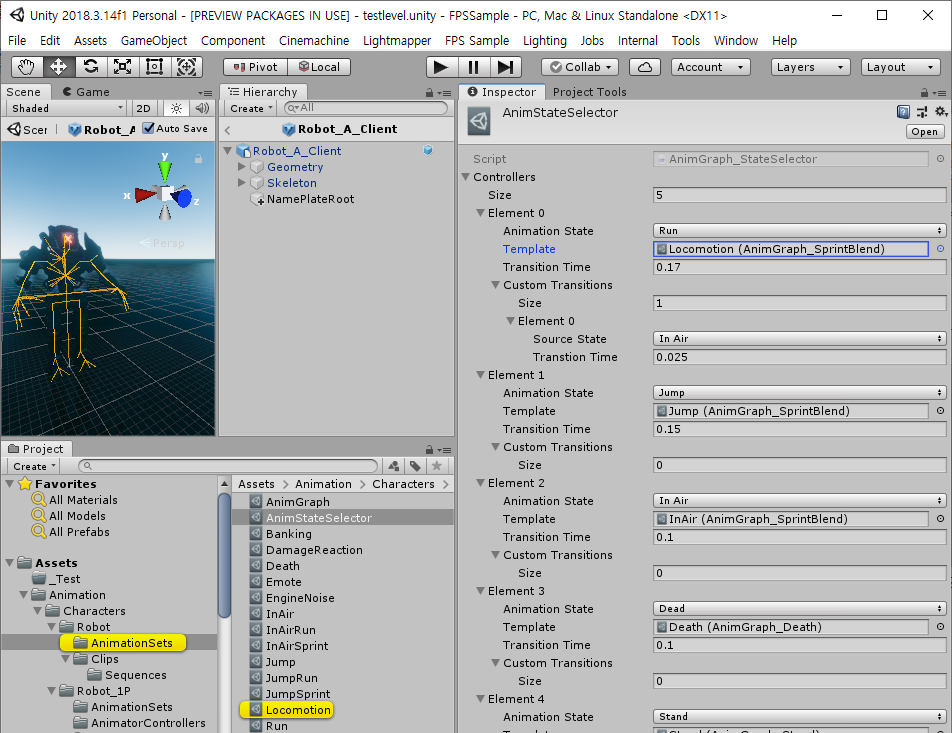The width and height of the screenshot is (952, 733).
Task: Click the red X axis gizmo cone
Action: [x=146, y=195]
